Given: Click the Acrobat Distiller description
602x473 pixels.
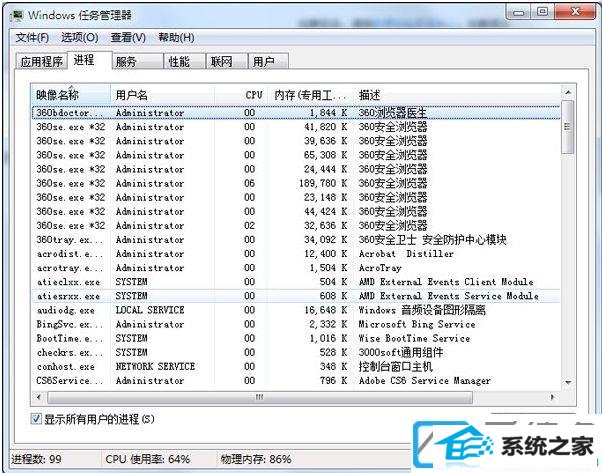Looking at the screenshot, I should pos(406,254).
